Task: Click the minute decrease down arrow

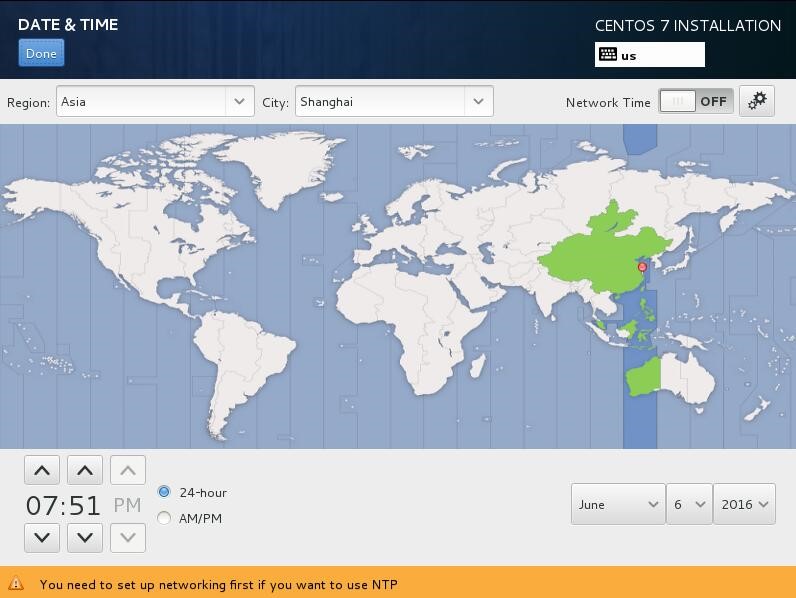Action: [85, 538]
